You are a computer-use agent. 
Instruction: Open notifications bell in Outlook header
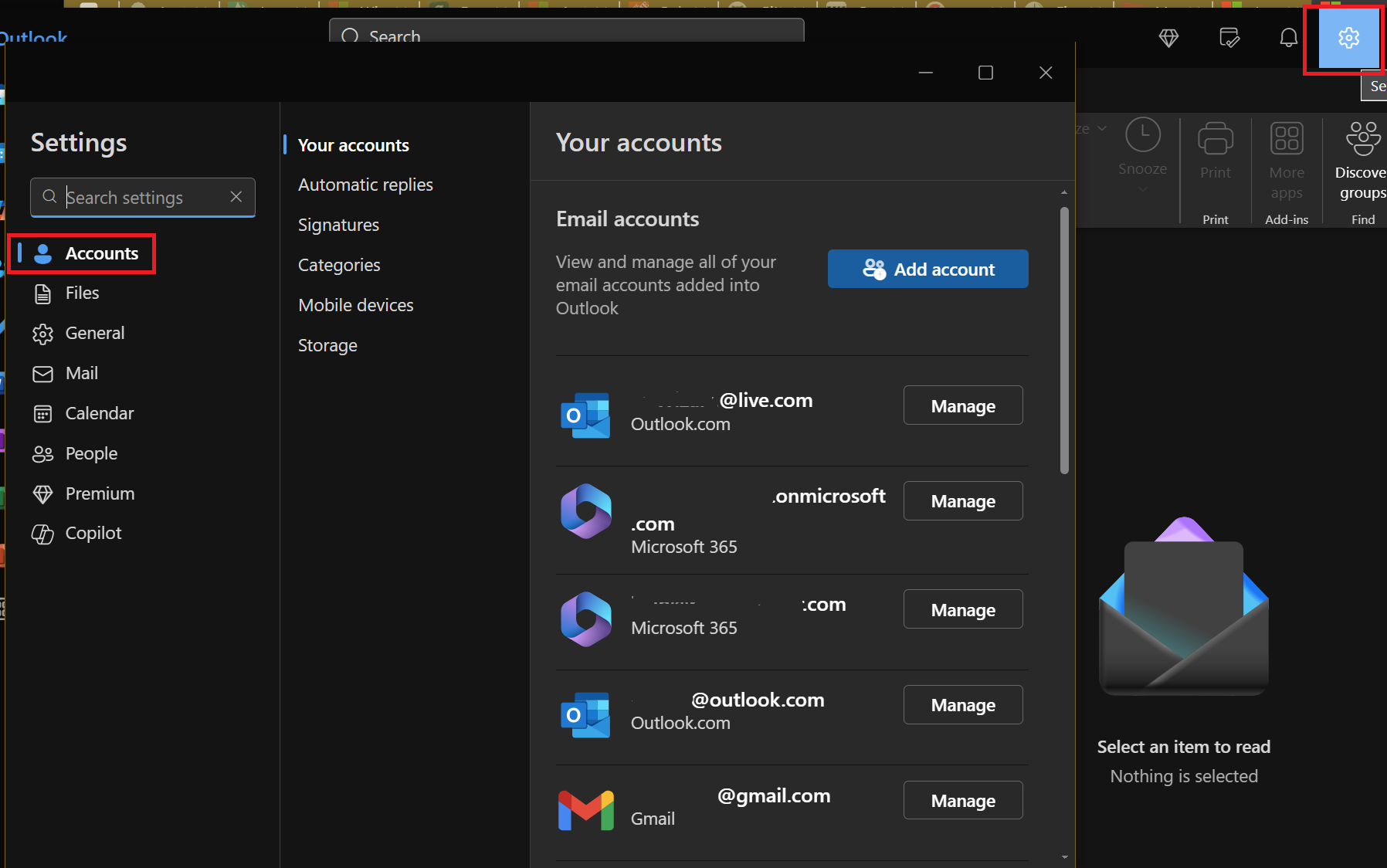tap(1288, 38)
